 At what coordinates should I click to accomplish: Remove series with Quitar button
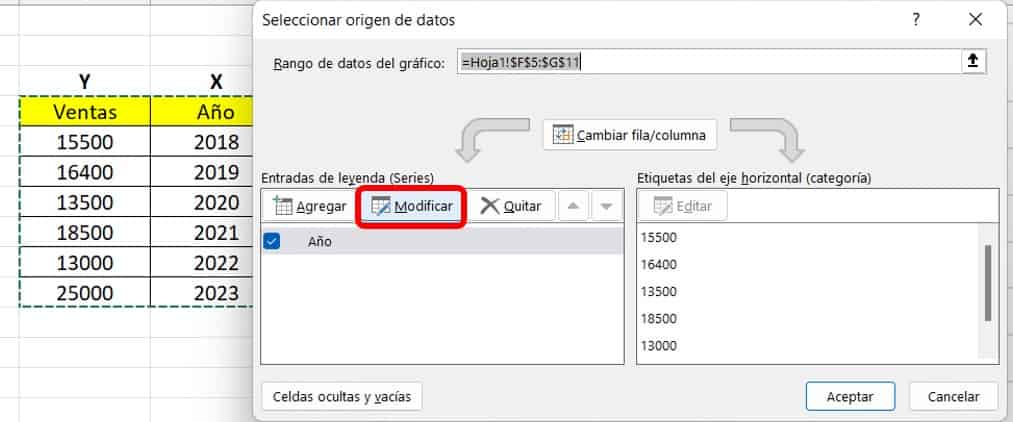511,207
